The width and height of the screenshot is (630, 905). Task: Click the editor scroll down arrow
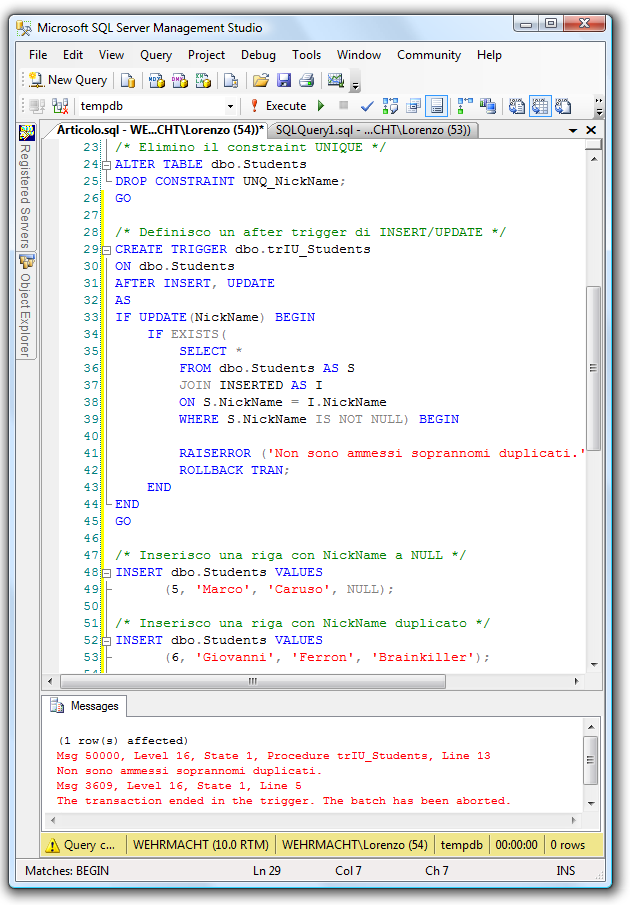point(594,665)
